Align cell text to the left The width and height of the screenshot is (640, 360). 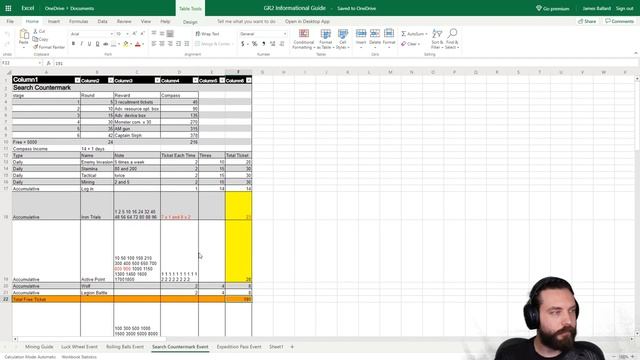point(154,44)
